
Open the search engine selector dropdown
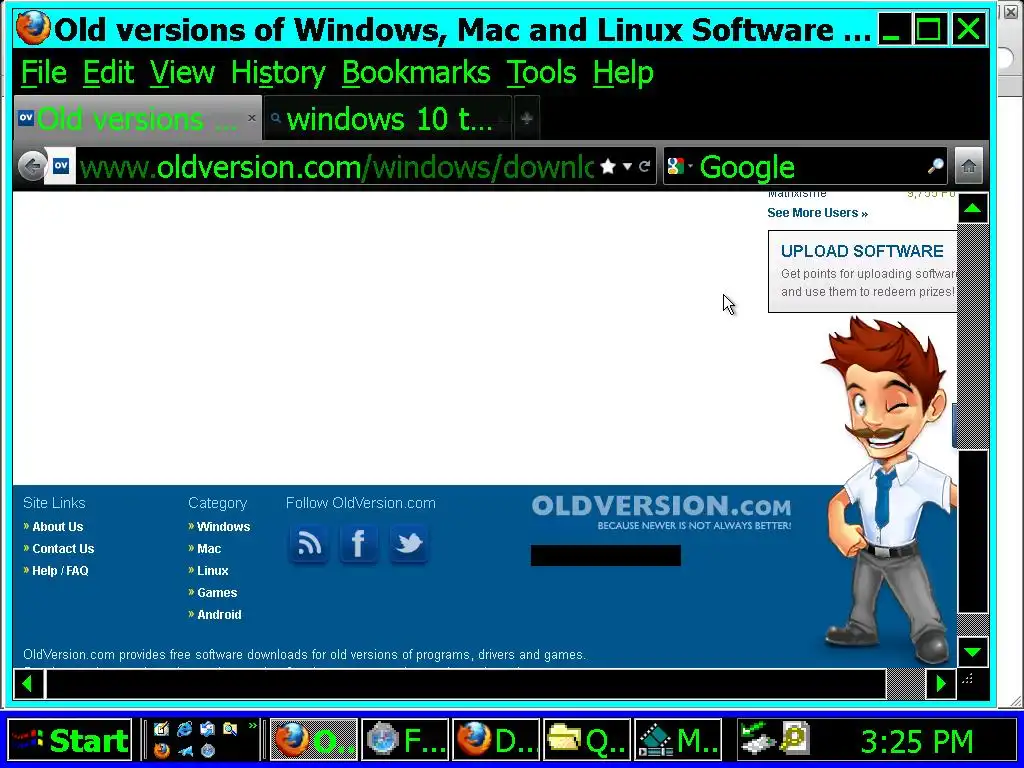(x=679, y=167)
